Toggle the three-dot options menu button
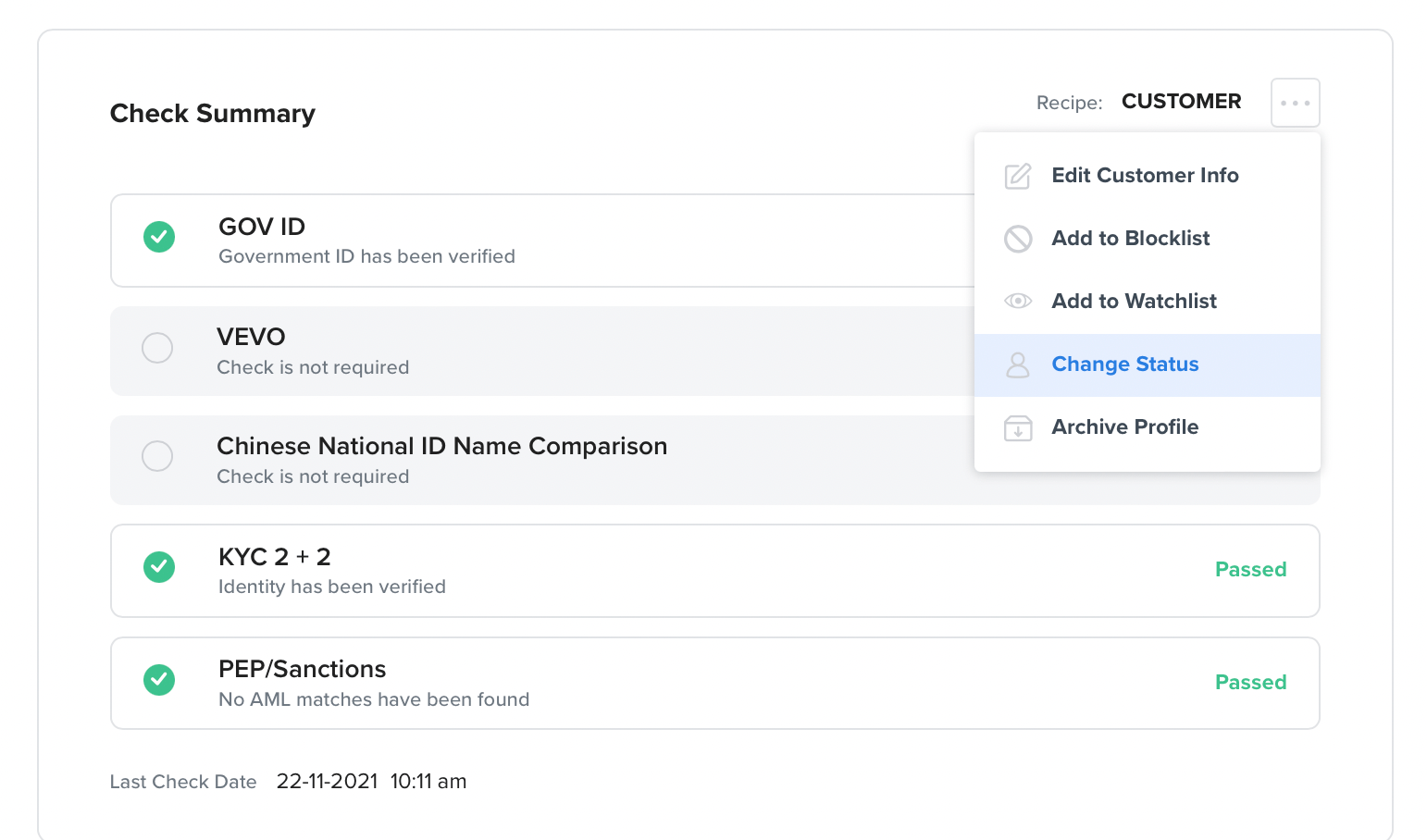Screen dimensions: 1427x840 pyautogui.click(x=1295, y=103)
